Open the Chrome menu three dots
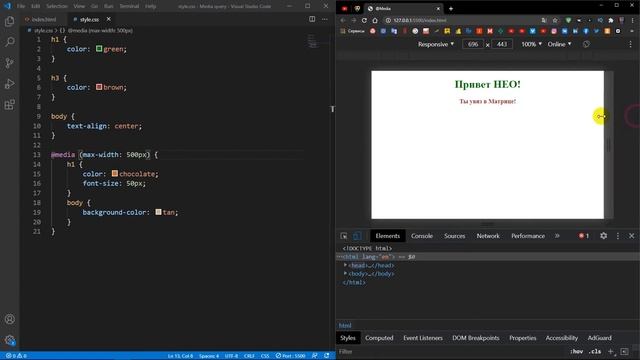The height and width of the screenshot is (360, 640). pos(633,20)
